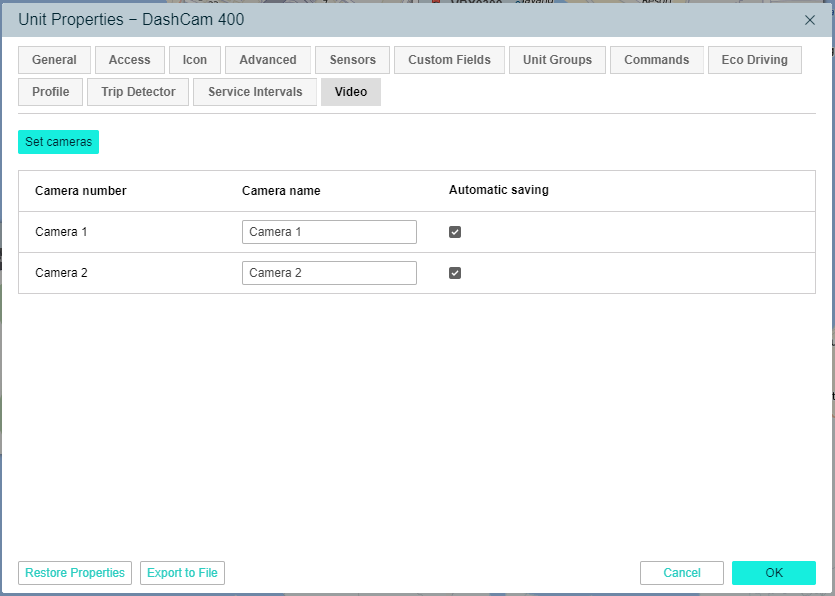Click the Camera name column header
The image size is (835, 596).
coord(281,191)
